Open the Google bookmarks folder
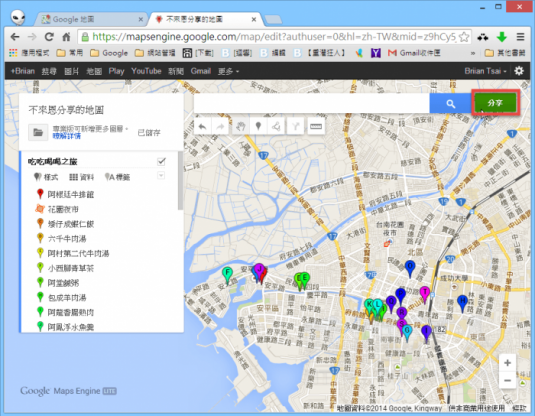The height and width of the screenshot is (416, 535). point(109,53)
